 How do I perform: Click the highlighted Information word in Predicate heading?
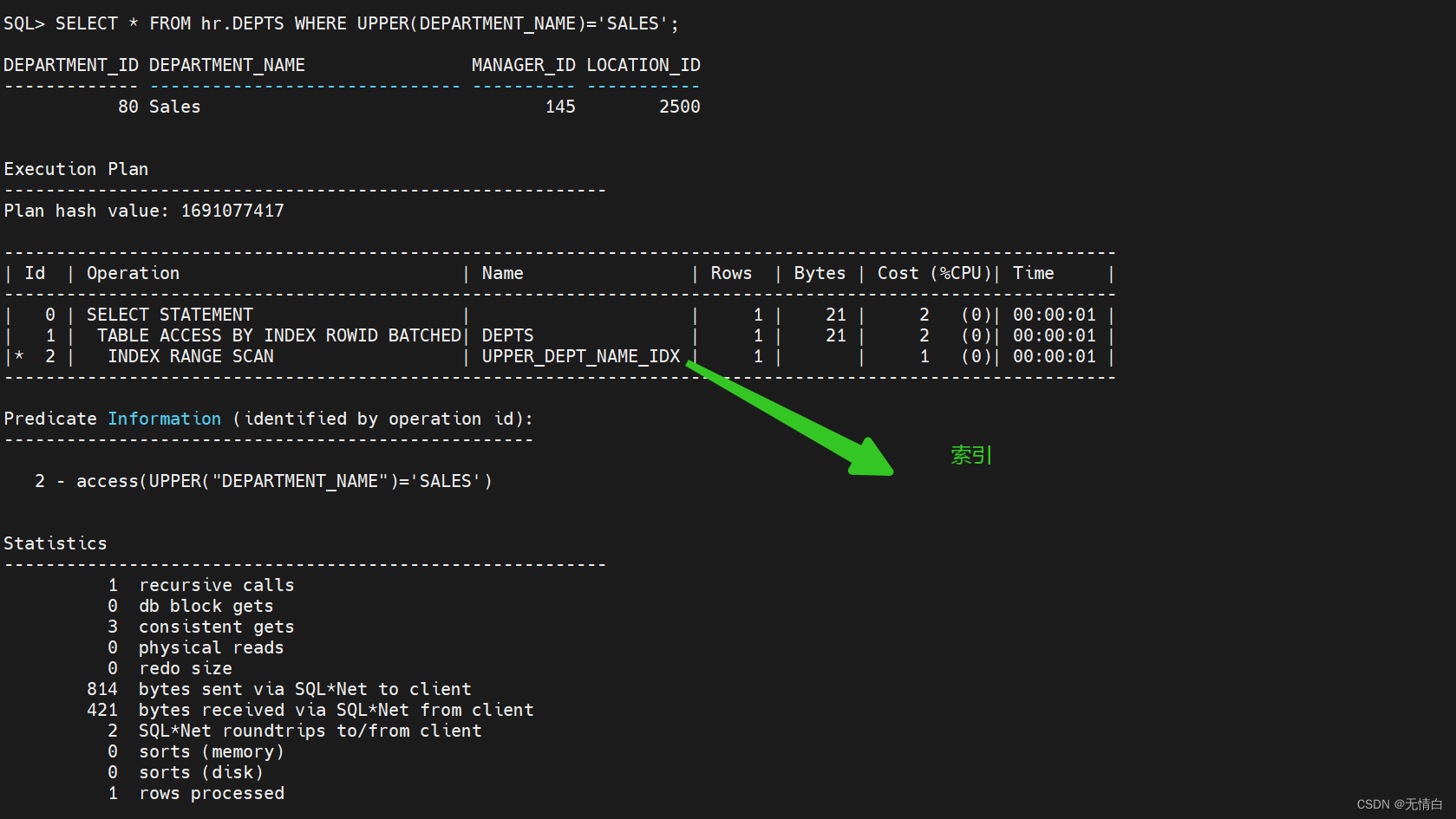[x=165, y=419]
